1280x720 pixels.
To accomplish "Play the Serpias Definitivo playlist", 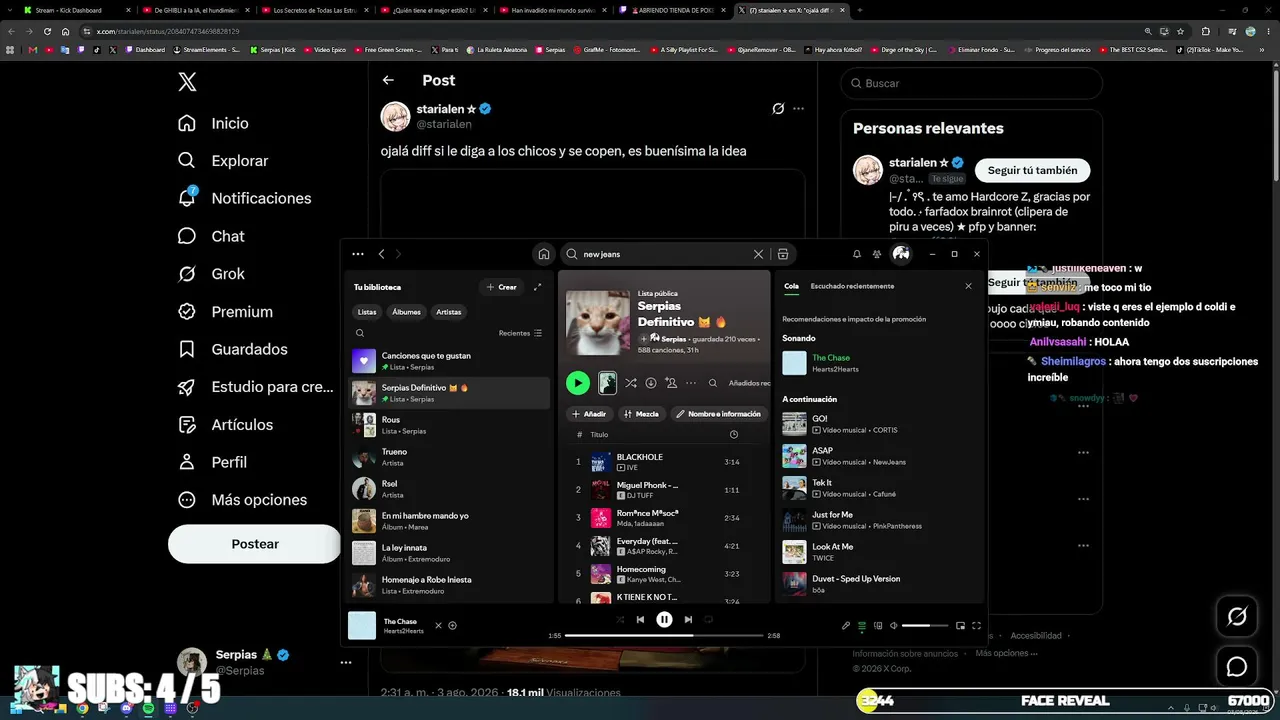I will point(578,383).
